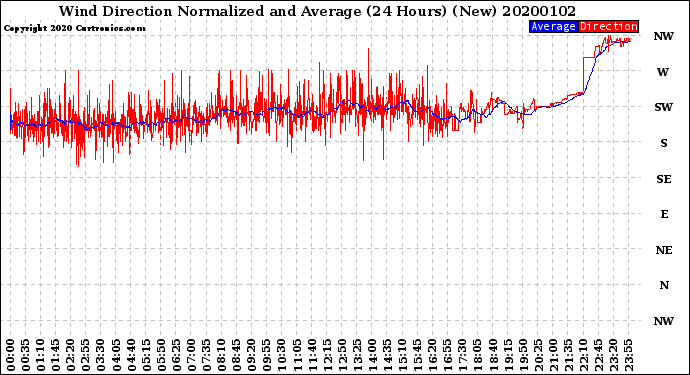Viewport: 690px width, 375px height.
Task: Click the 18:40 time axis label
Action: (493, 355)
